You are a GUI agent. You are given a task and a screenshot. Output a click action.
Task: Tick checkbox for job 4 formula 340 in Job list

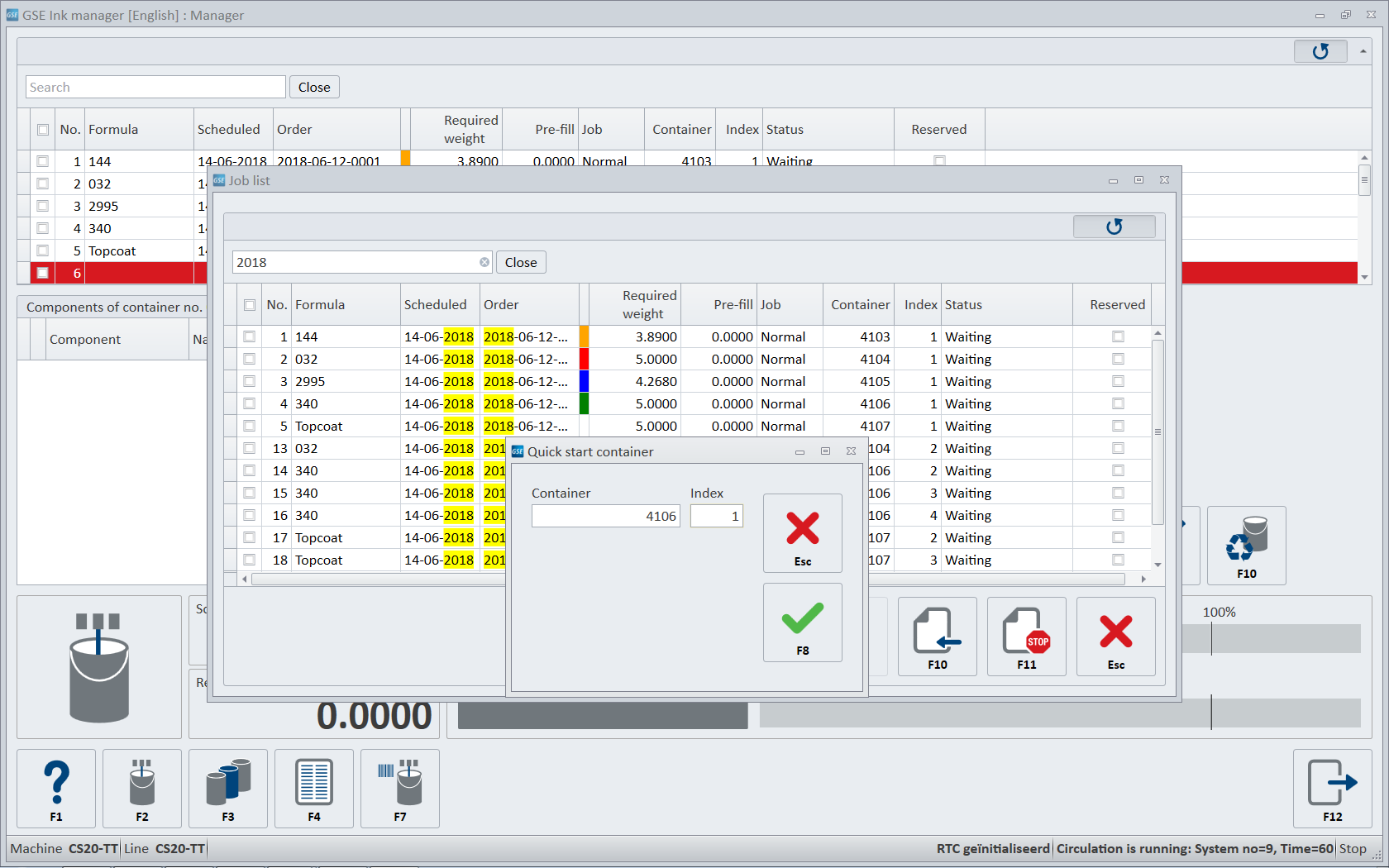tap(250, 403)
